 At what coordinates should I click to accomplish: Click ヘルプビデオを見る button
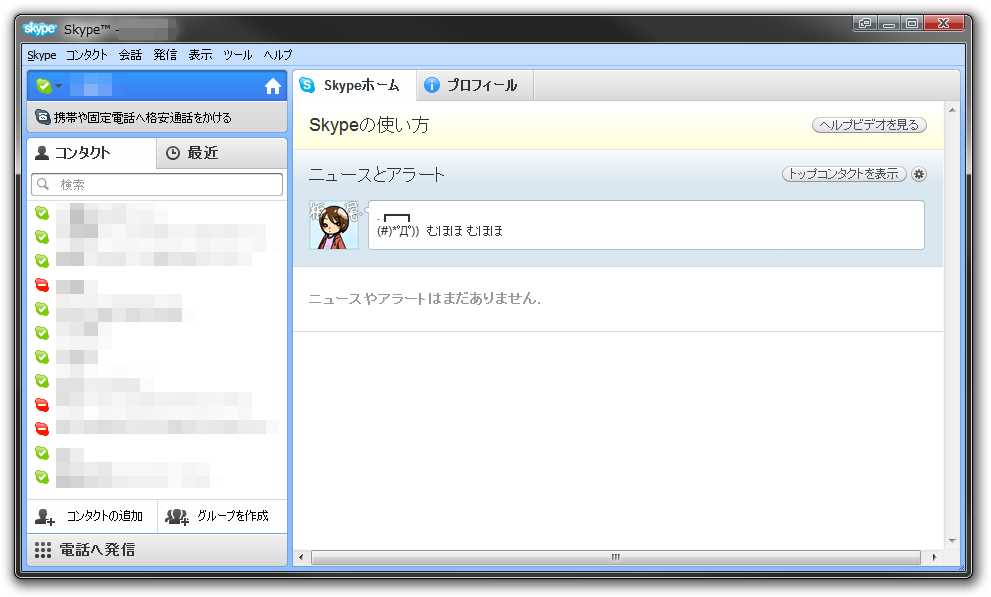(x=869, y=125)
